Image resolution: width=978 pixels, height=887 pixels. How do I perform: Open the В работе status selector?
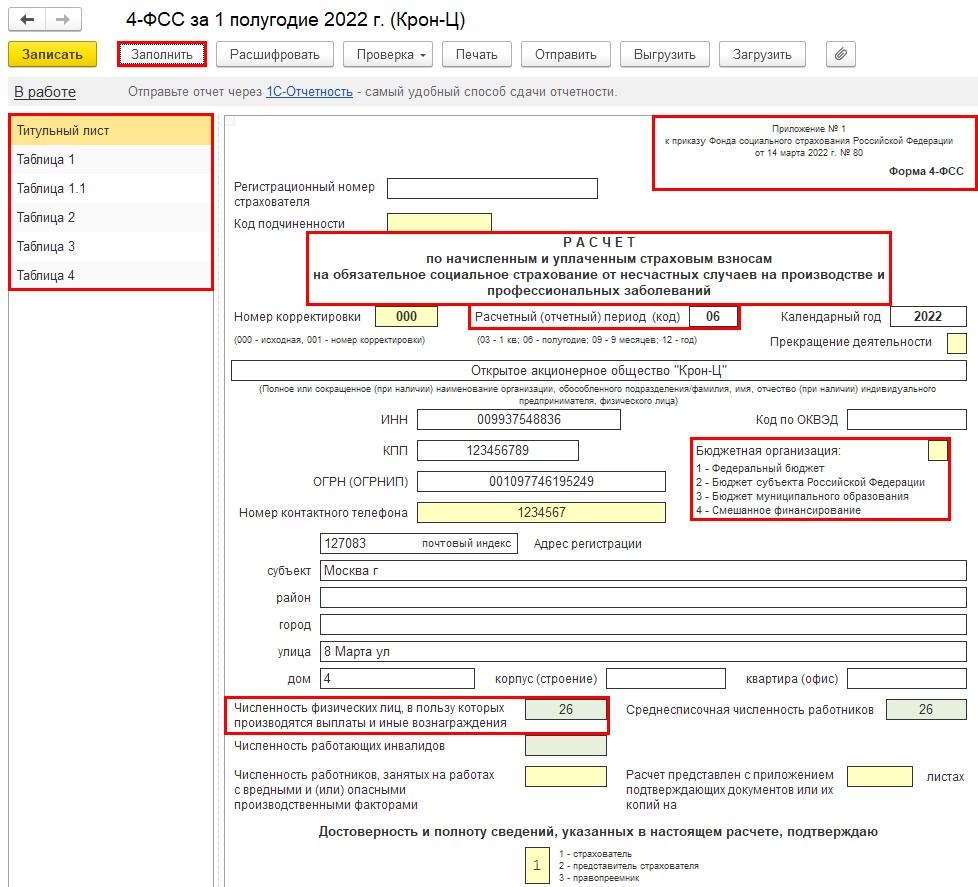(45, 92)
